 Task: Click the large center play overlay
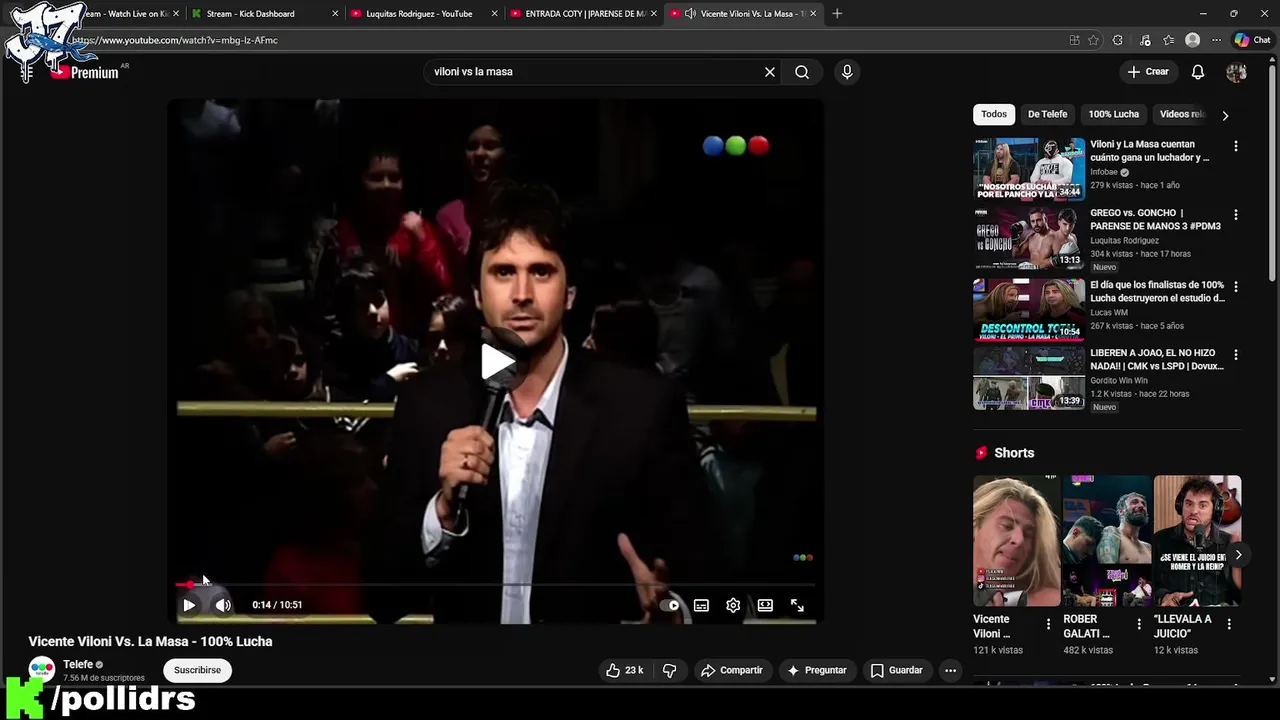coord(497,362)
